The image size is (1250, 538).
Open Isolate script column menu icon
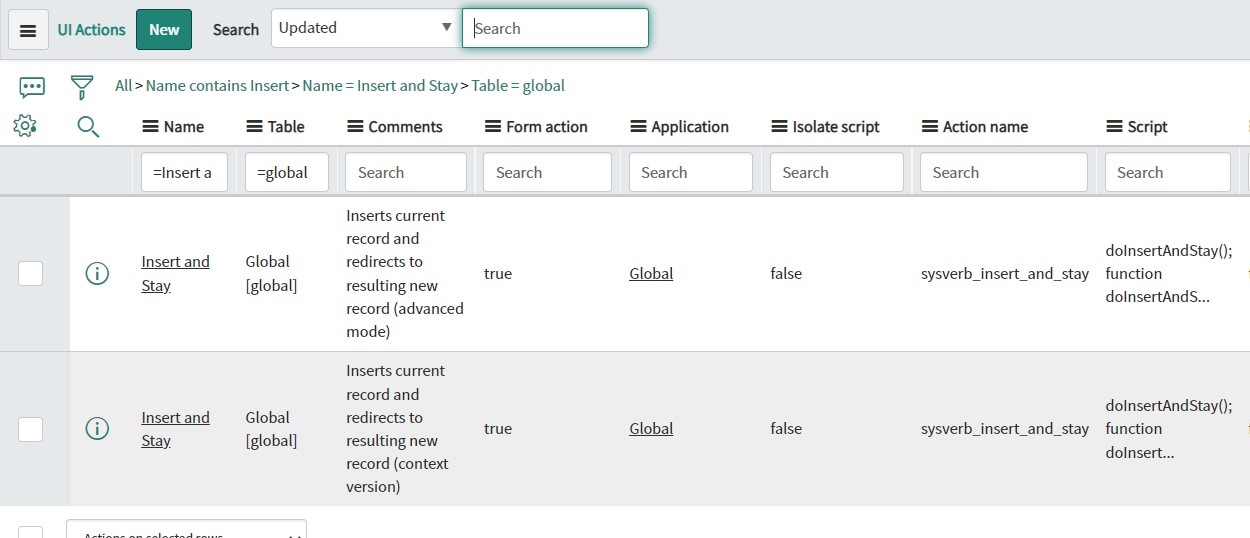pos(780,127)
